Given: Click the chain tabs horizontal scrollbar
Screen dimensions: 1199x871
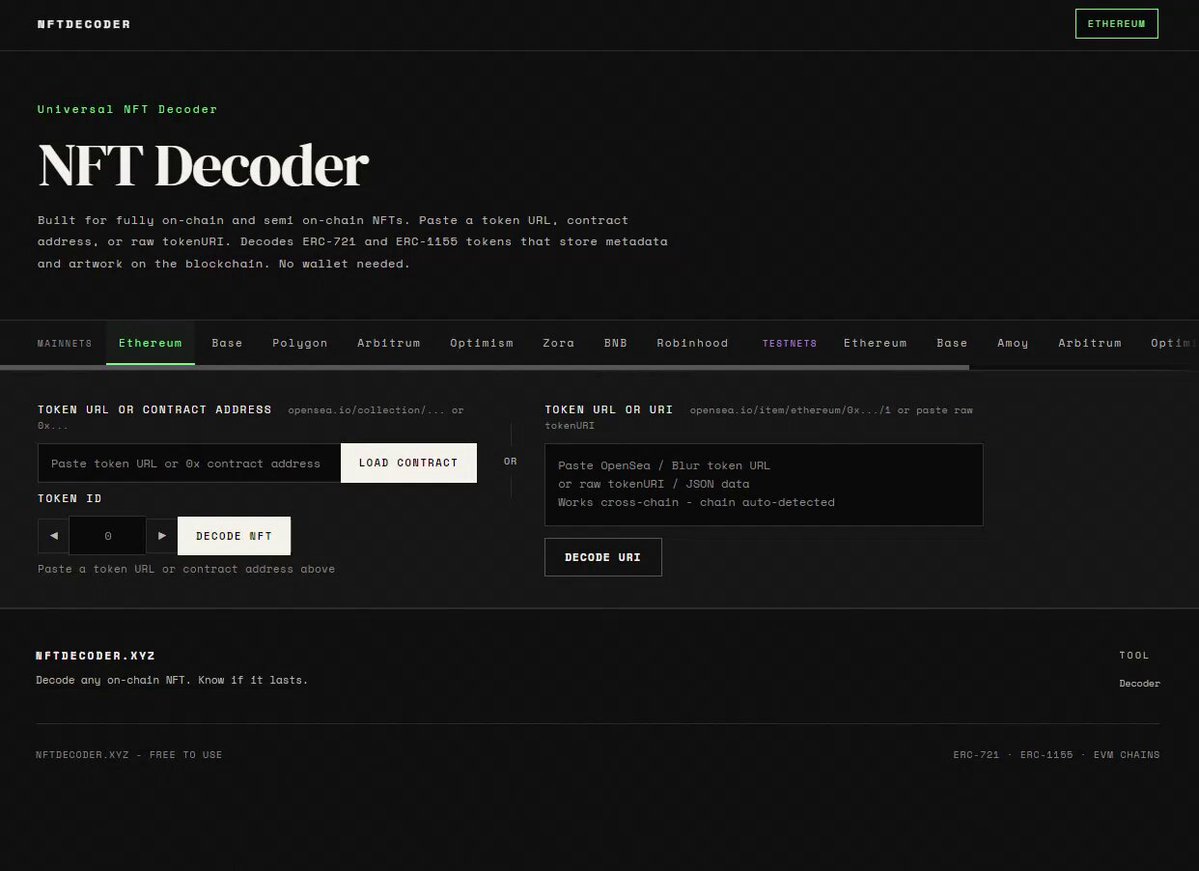Looking at the screenshot, I should tap(485, 368).
